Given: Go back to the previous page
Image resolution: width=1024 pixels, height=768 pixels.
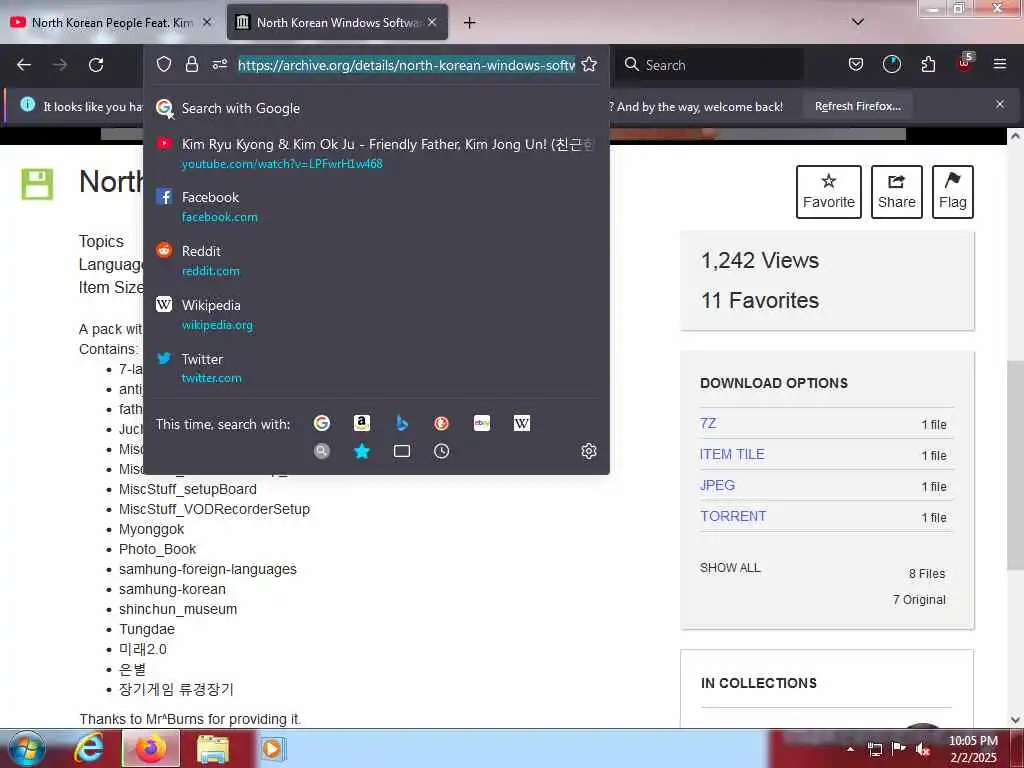Looking at the screenshot, I should coord(24,65).
